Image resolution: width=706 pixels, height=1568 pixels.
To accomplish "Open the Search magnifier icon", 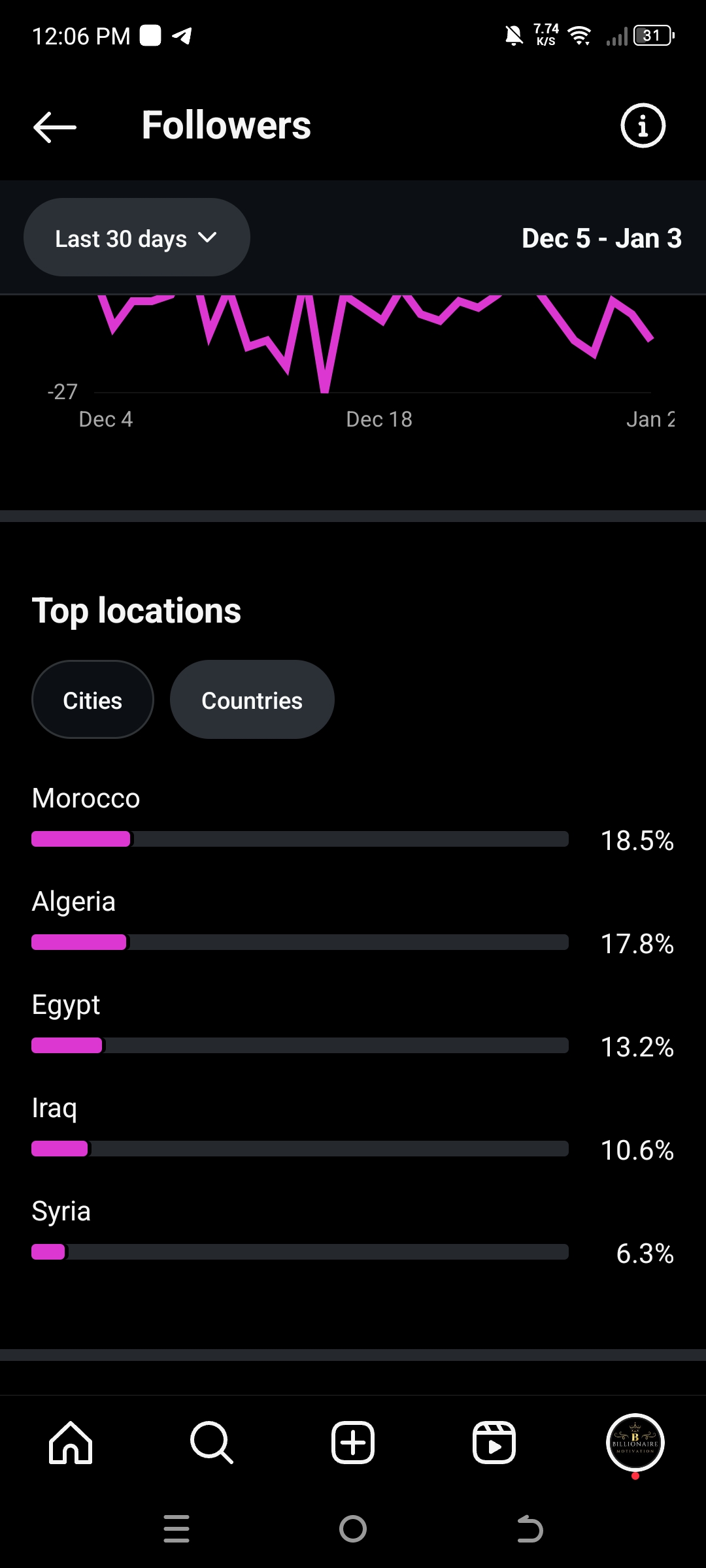I will [x=211, y=1442].
